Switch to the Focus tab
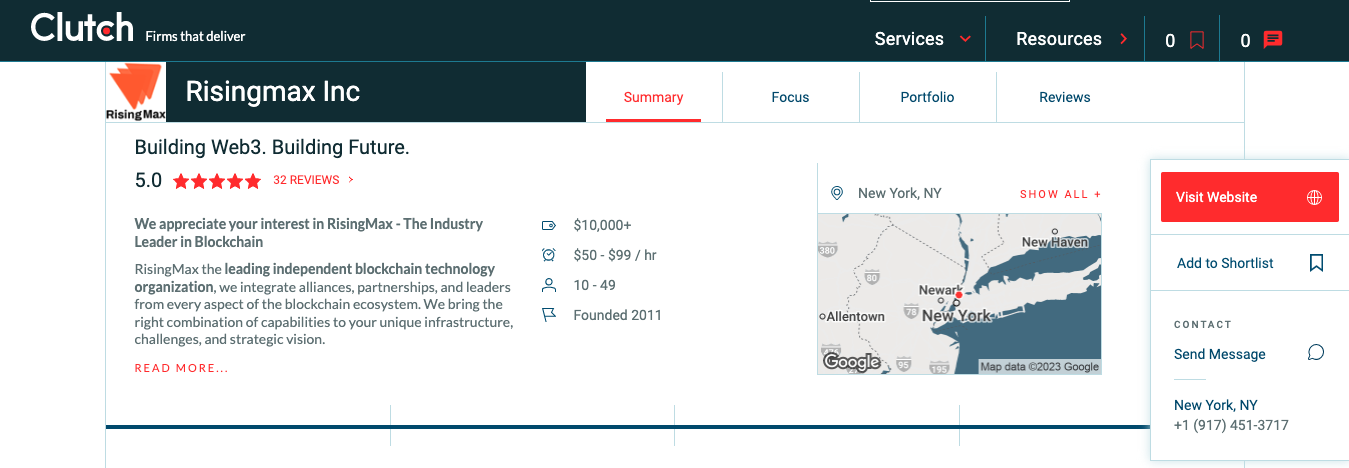Image resolution: width=1349 pixels, height=468 pixels. 790,97
